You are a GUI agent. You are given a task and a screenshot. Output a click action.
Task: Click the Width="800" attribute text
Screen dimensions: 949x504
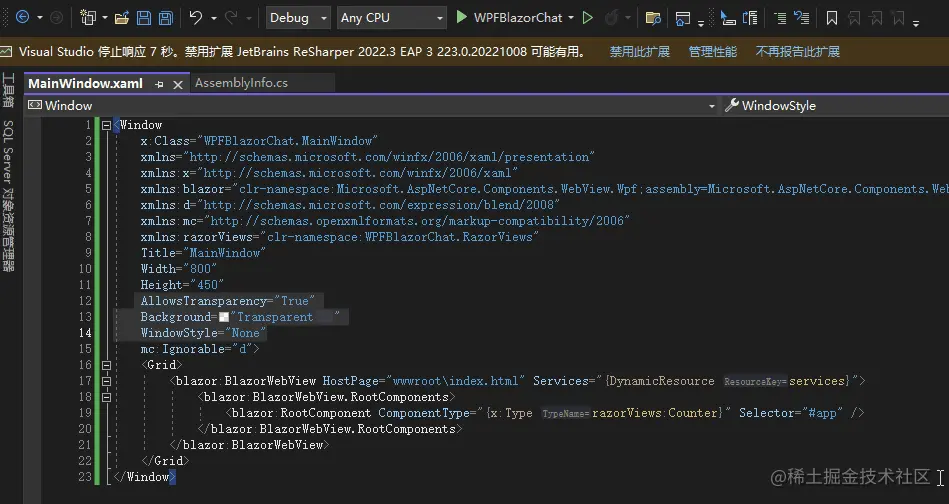tap(179, 269)
